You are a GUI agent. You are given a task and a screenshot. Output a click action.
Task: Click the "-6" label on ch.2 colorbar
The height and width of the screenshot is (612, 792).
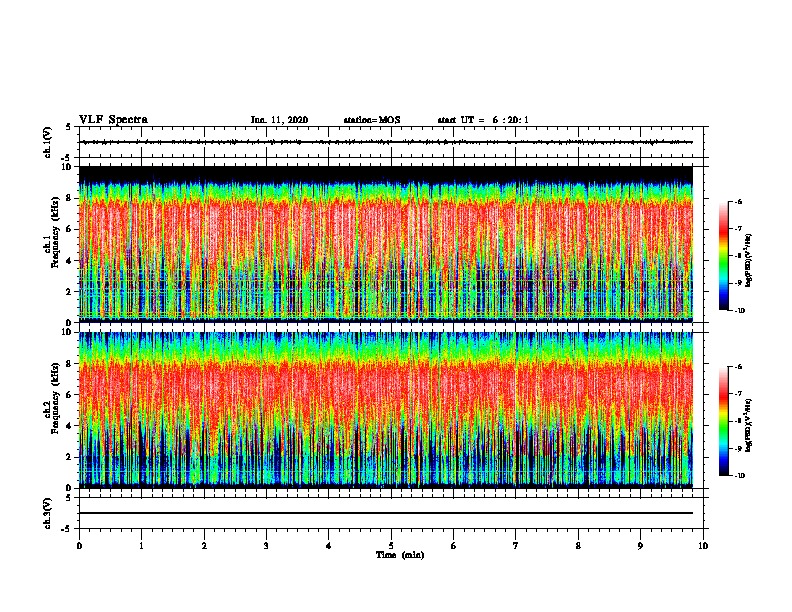(738, 367)
